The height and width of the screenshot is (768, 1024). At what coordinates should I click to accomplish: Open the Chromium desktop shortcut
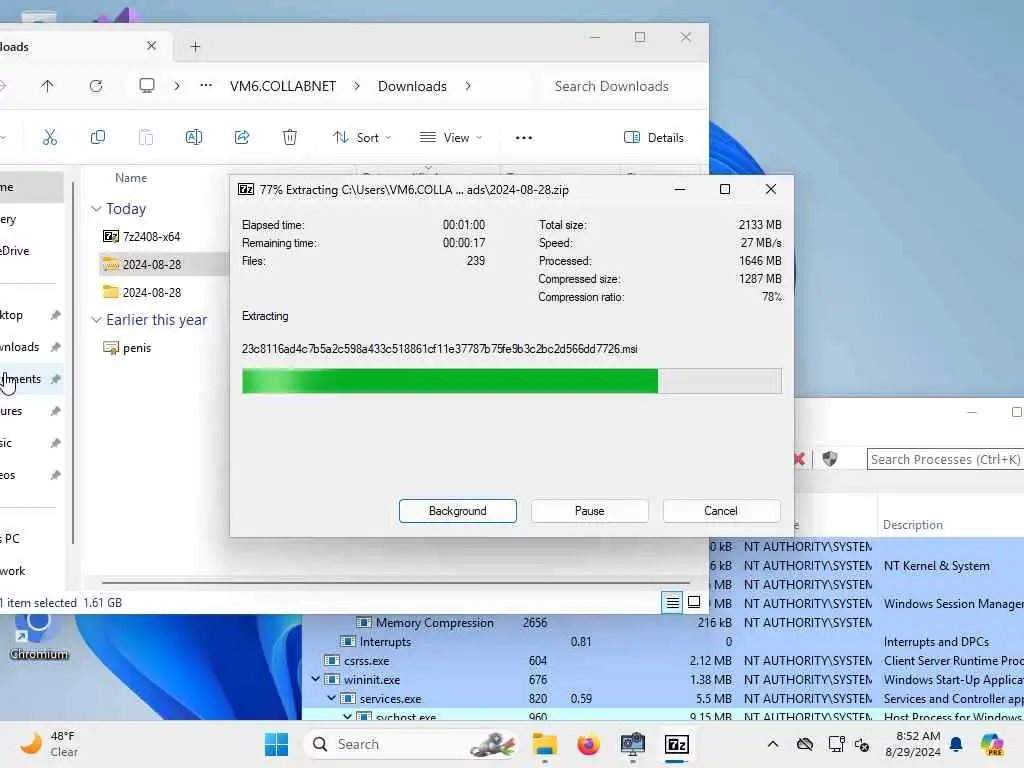coord(39,635)
